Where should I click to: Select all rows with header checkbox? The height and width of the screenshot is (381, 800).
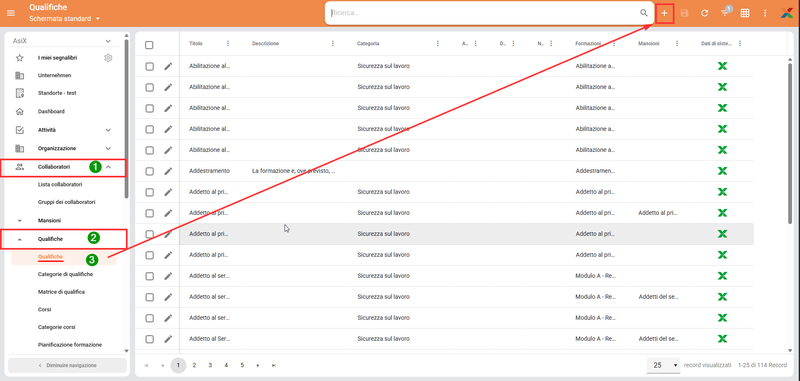click(149, 45)
